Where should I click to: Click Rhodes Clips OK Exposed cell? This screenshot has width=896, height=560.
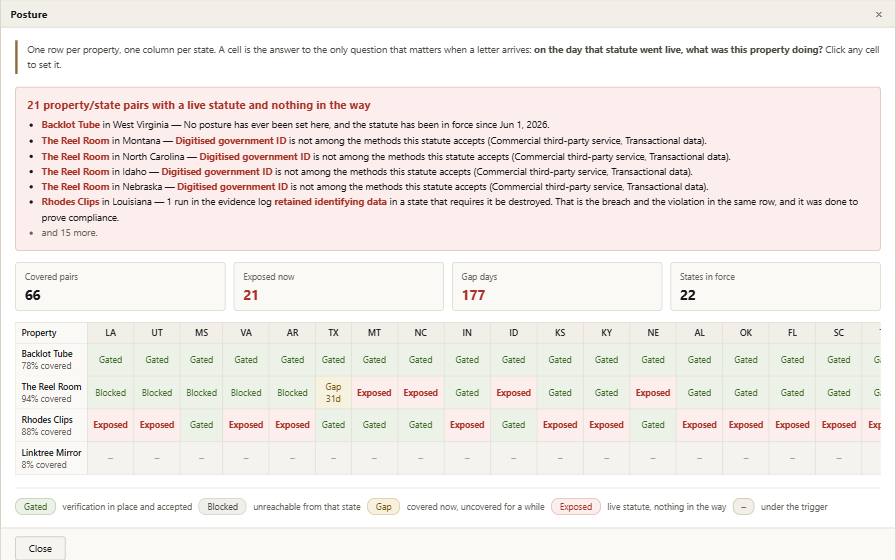pos(746,425)
